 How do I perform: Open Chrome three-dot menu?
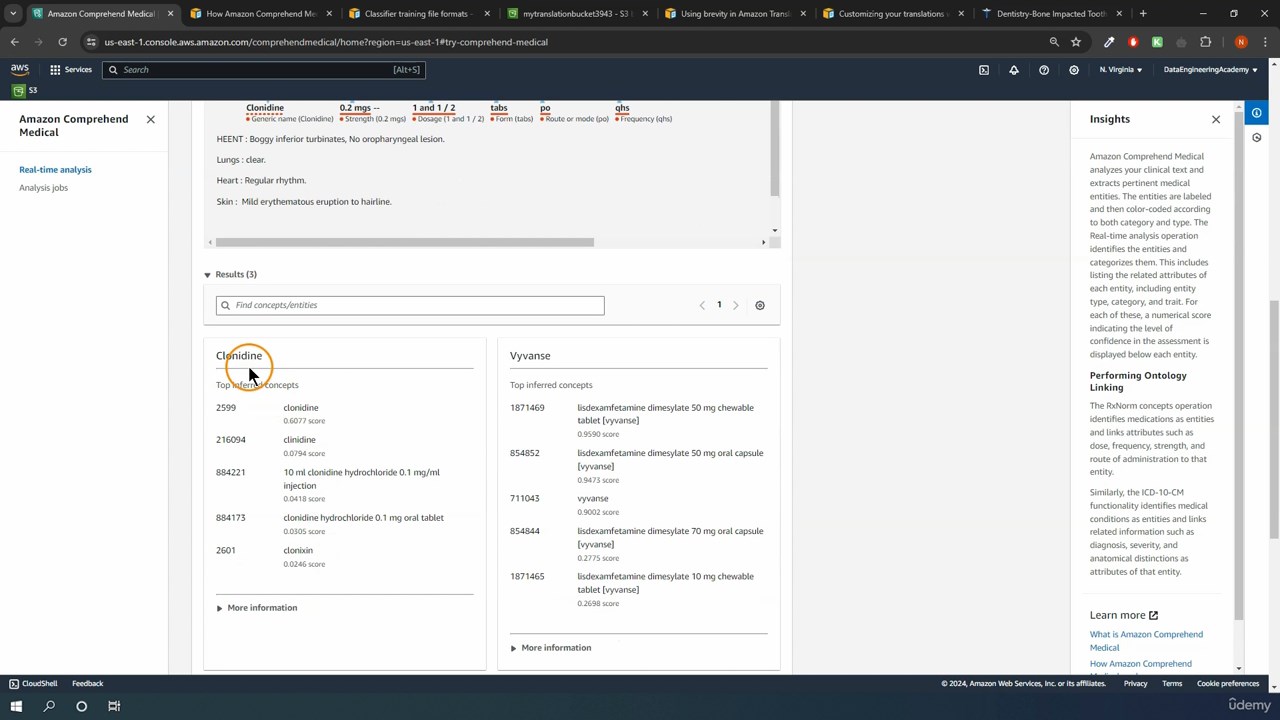coord(1265,42)
